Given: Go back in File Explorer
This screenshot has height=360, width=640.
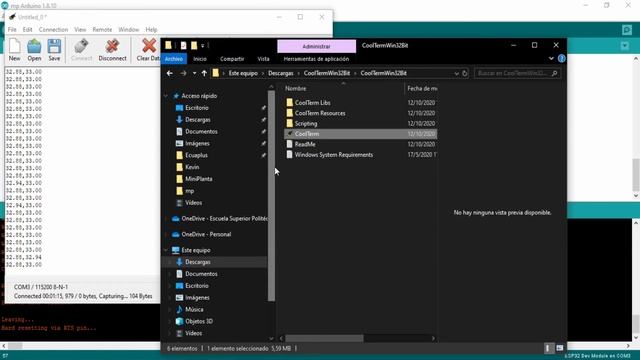Looking at the screenshot, I should (x=170, y=73).
